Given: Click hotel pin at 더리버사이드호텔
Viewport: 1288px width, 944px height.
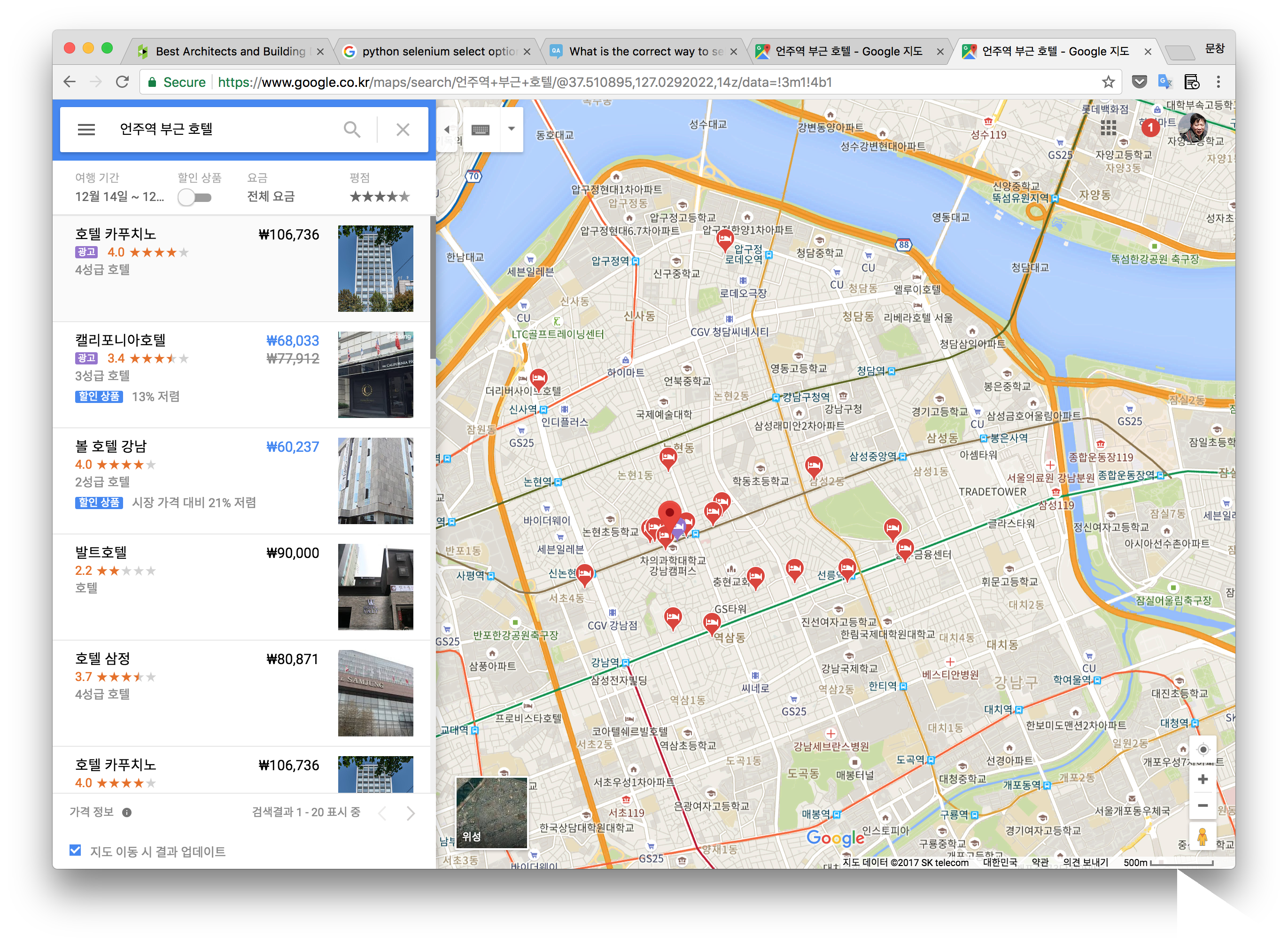Looking at the screenshot, I should [x=538, y=379].
